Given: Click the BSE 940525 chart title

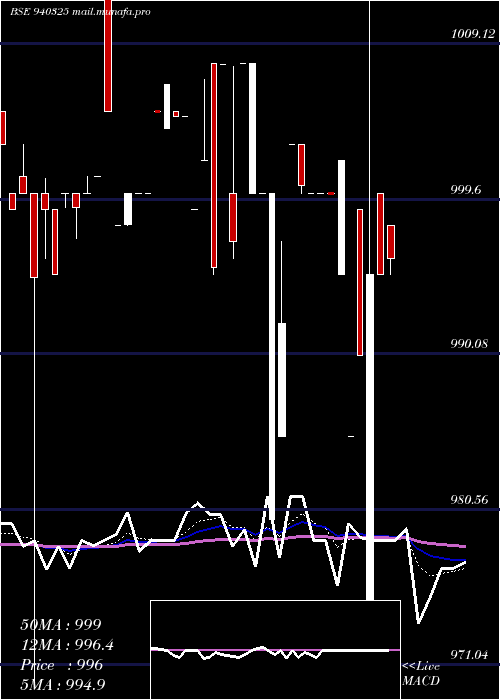Looking at the screenshot, I should (x=80, y=12).
